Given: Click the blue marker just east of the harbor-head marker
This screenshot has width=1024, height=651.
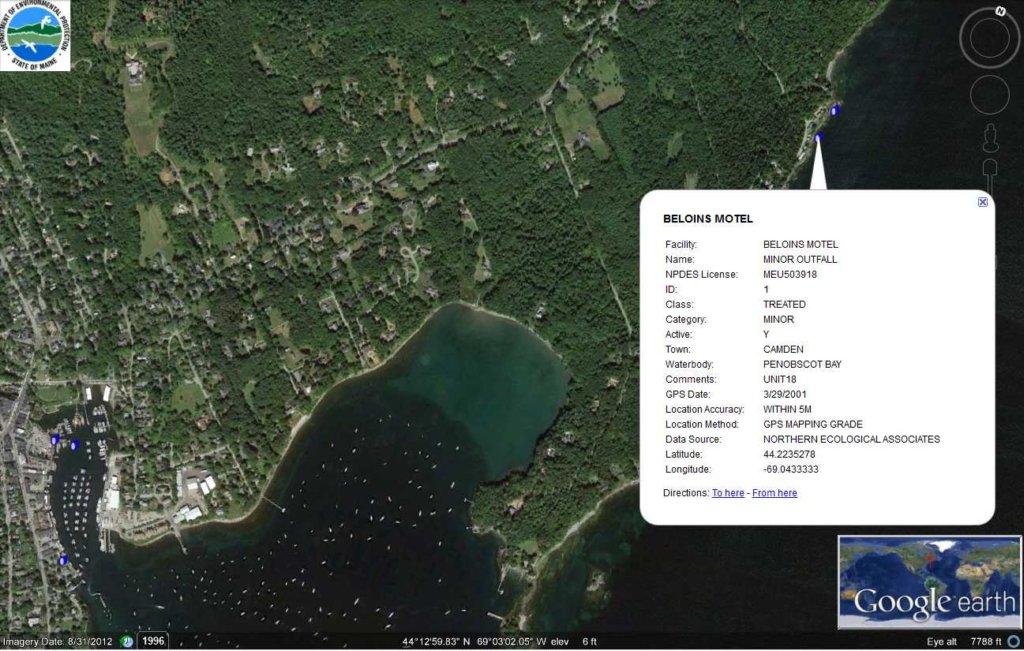Looking at the screenshot, I should (x=74, y=445).
